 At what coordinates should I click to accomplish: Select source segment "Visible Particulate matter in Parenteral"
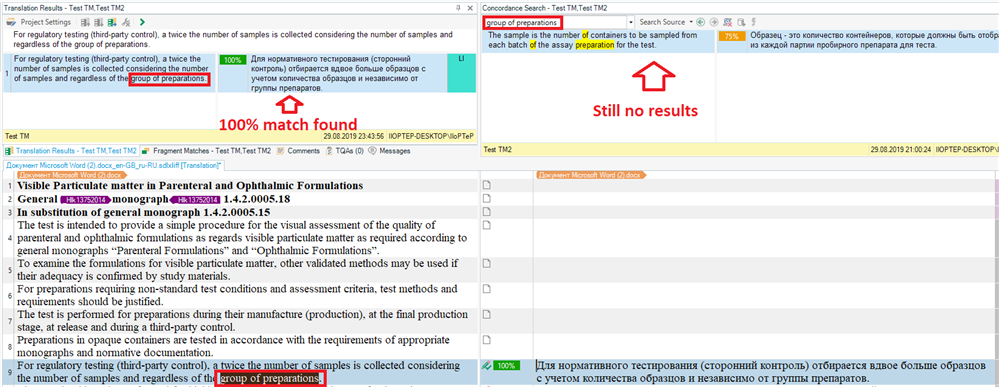(190, 186)
